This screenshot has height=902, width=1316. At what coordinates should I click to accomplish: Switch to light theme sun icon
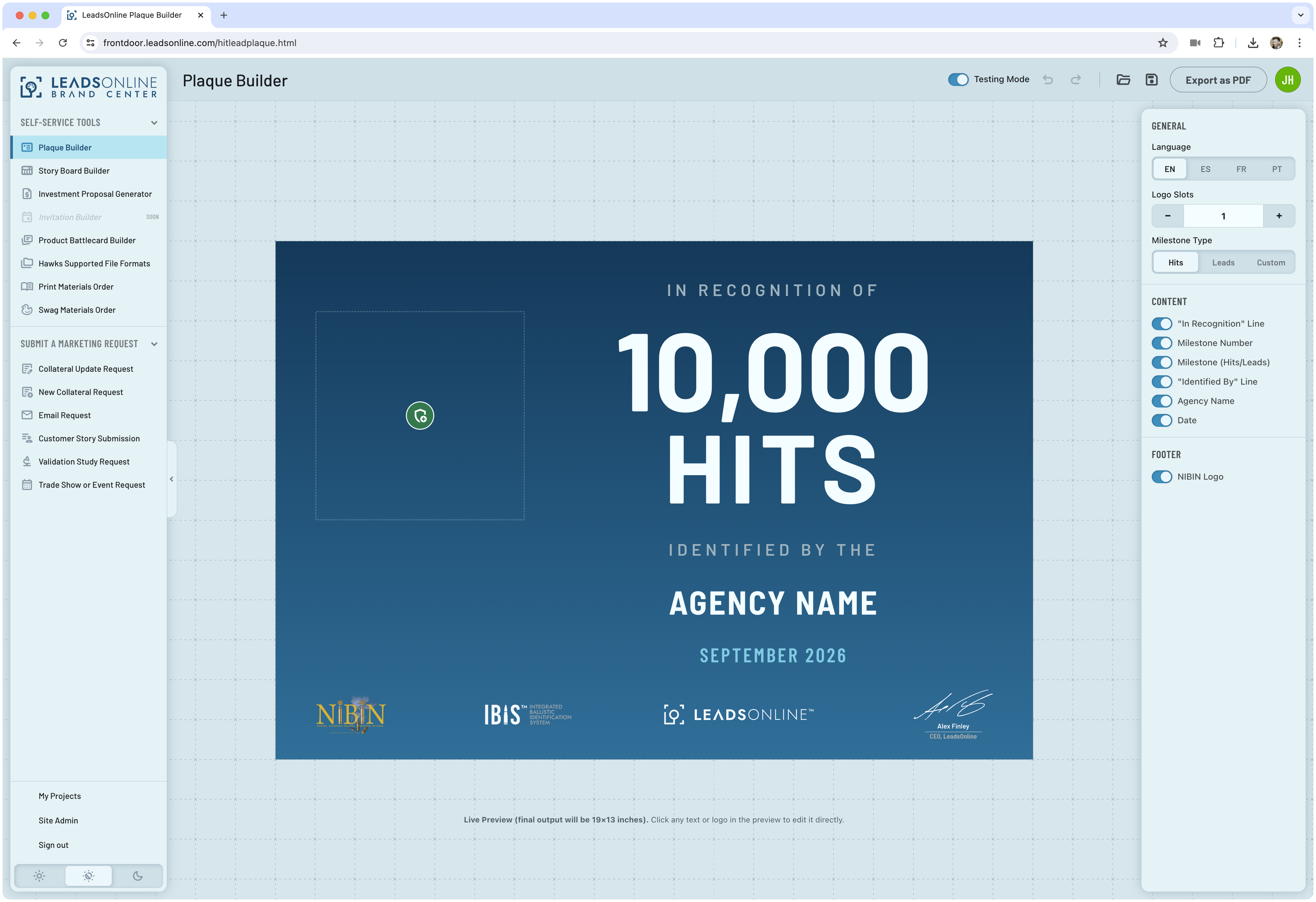click(x=39, y=876)
